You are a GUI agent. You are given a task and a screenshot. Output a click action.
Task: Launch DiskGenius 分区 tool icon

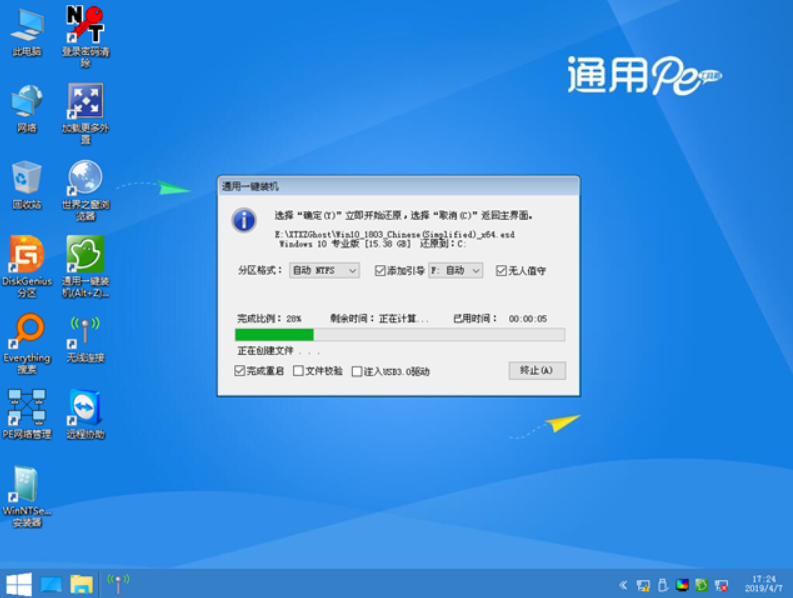pyautogui.click(x=27, y=267)
